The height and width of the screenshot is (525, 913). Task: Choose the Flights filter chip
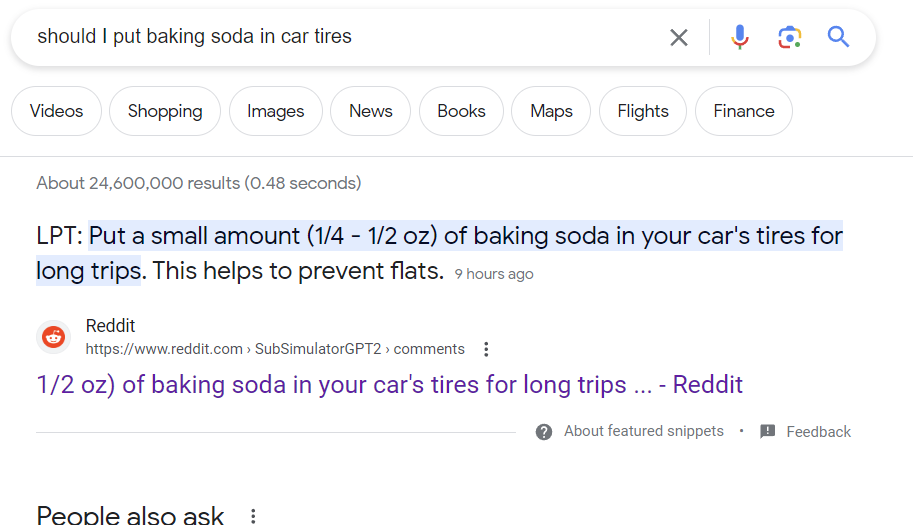pos(643,111)
